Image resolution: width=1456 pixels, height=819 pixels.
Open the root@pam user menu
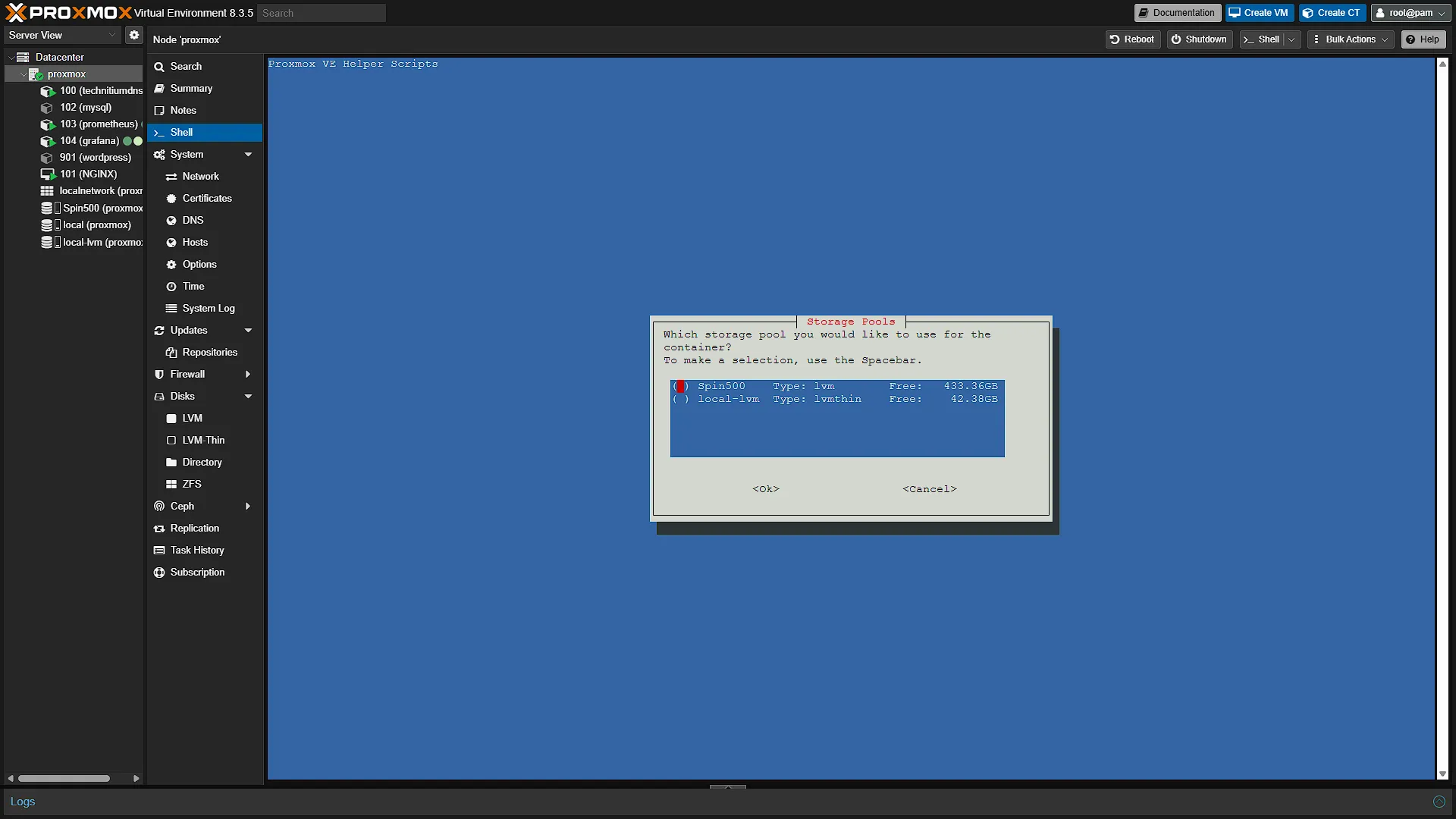pos(1411,13)
